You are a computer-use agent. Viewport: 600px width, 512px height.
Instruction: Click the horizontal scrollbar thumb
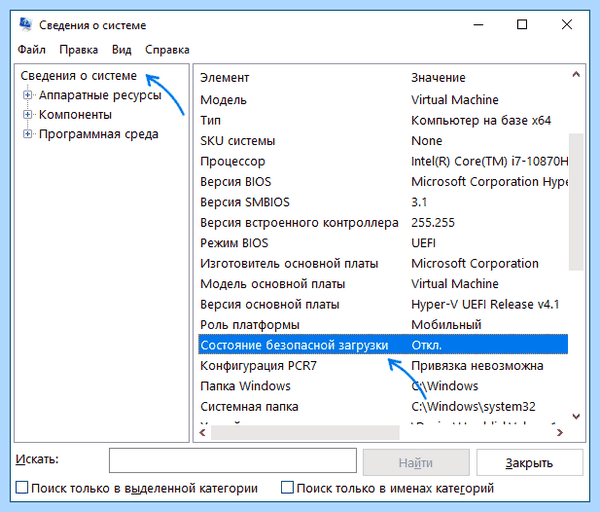pyautogui.click(x=305, y=432)
